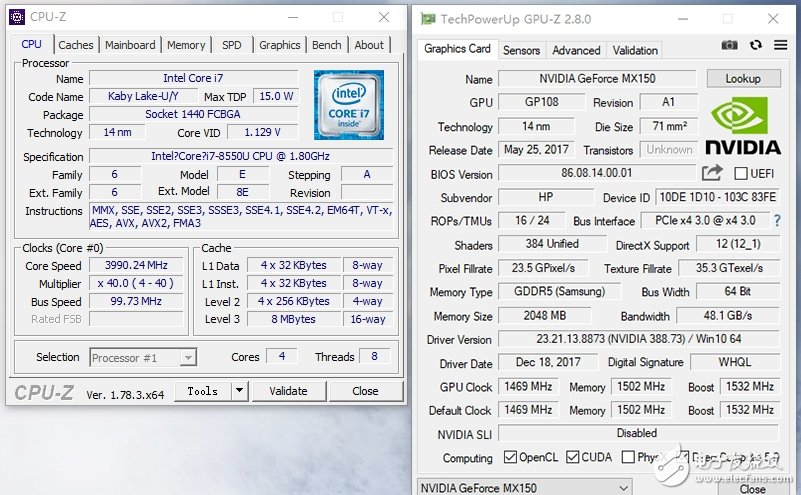Open the Tools dropdown arrow in CPU-Z
Screen dimensions: 801x495
point(239,391)
